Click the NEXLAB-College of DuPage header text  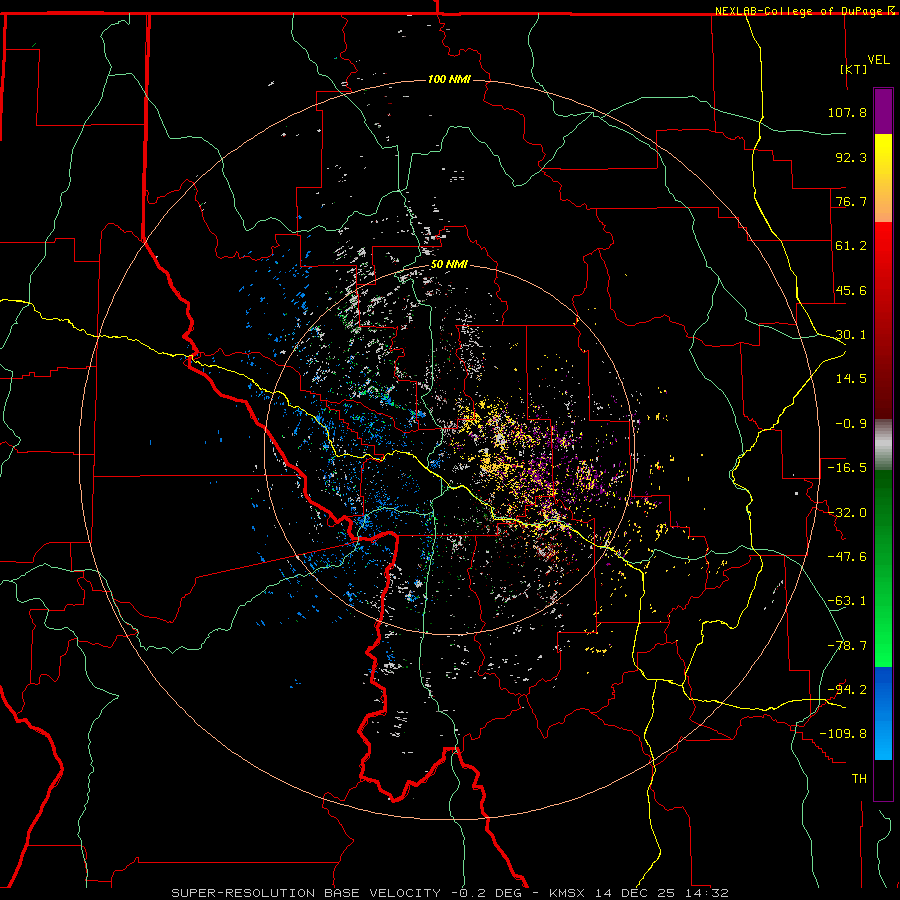tap(798, 11)
